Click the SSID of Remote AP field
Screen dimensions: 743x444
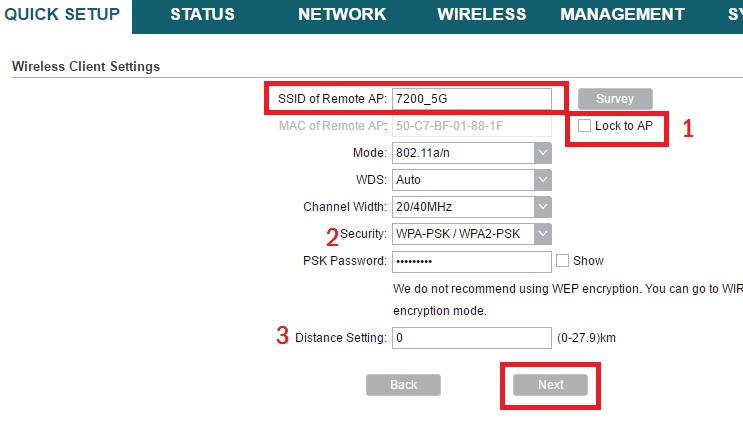[471, 98]
